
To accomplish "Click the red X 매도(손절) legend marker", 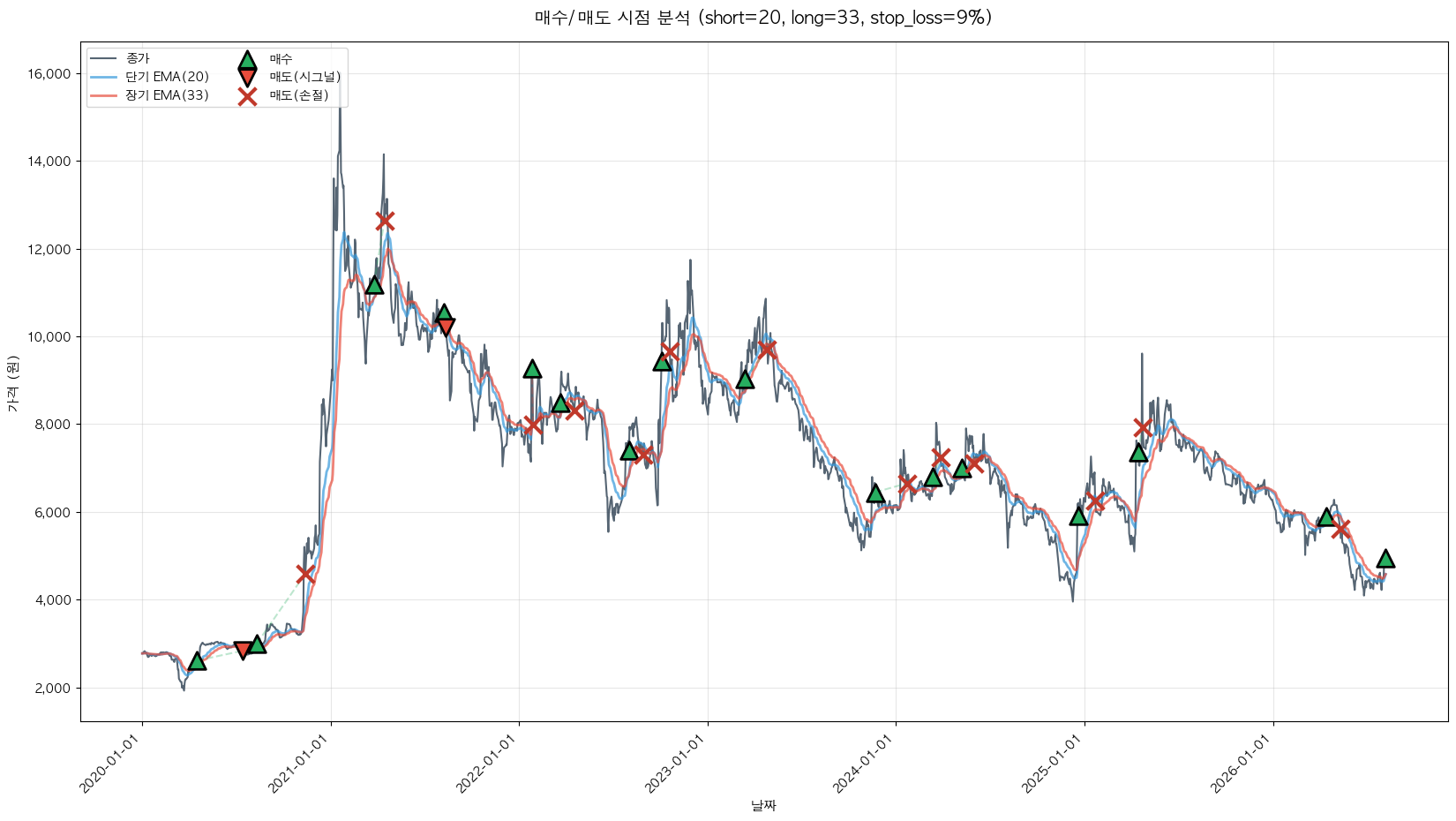I will 247,96.
